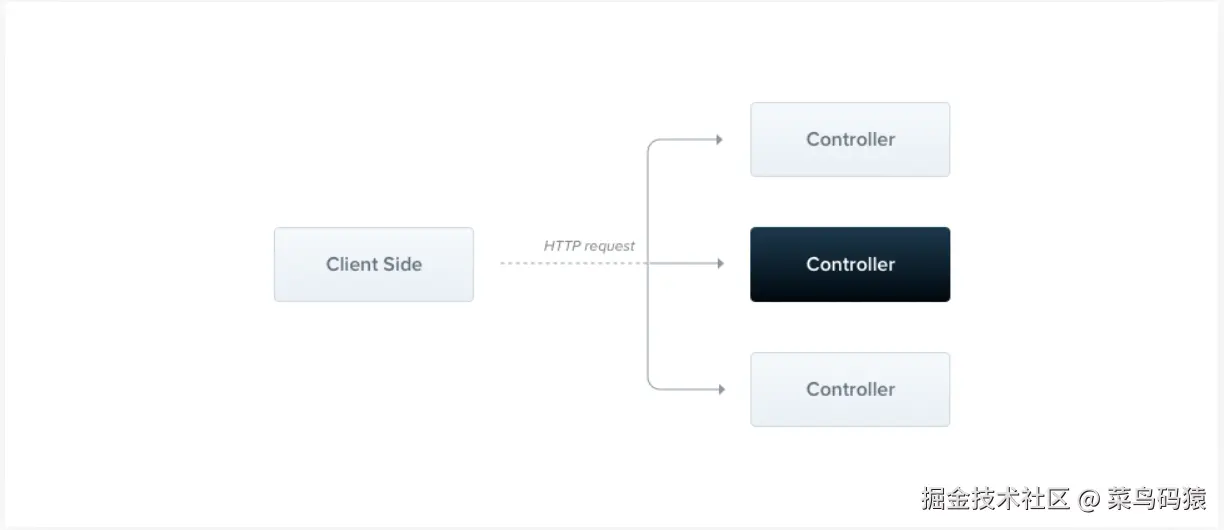The height and width of the screenshot is (530, 1224).
Task: Select the dark highlighted Controller box
Action: pyautogui.click(x=850, y=265)
